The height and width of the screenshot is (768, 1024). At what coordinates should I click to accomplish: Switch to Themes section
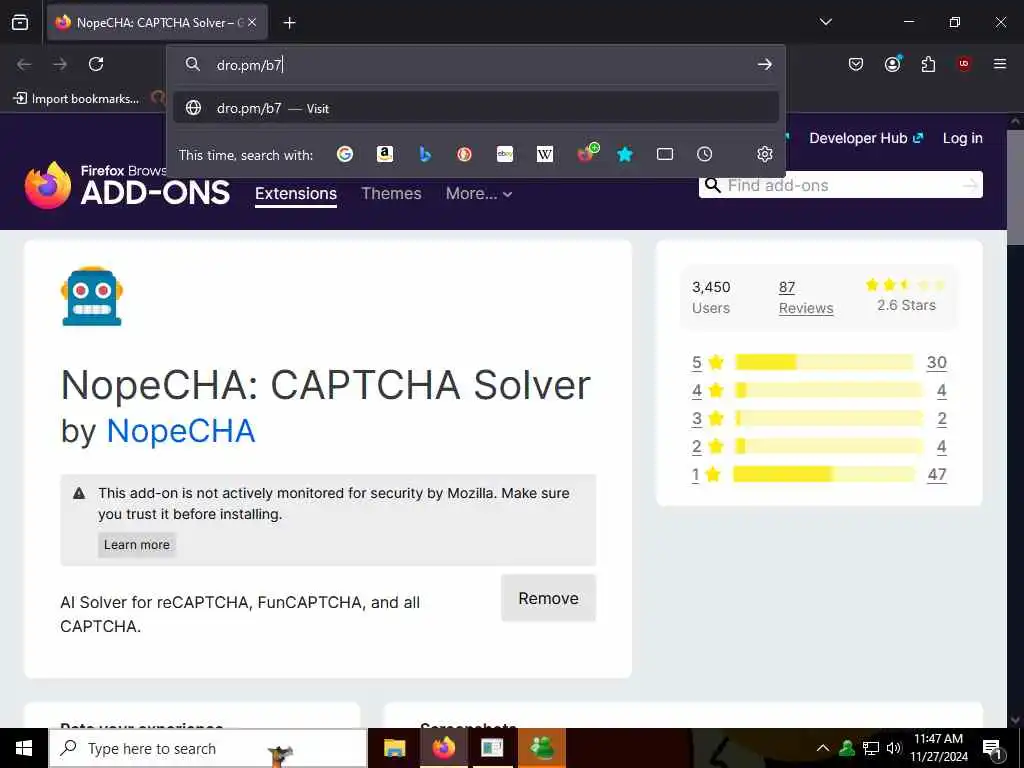[391, 193]
